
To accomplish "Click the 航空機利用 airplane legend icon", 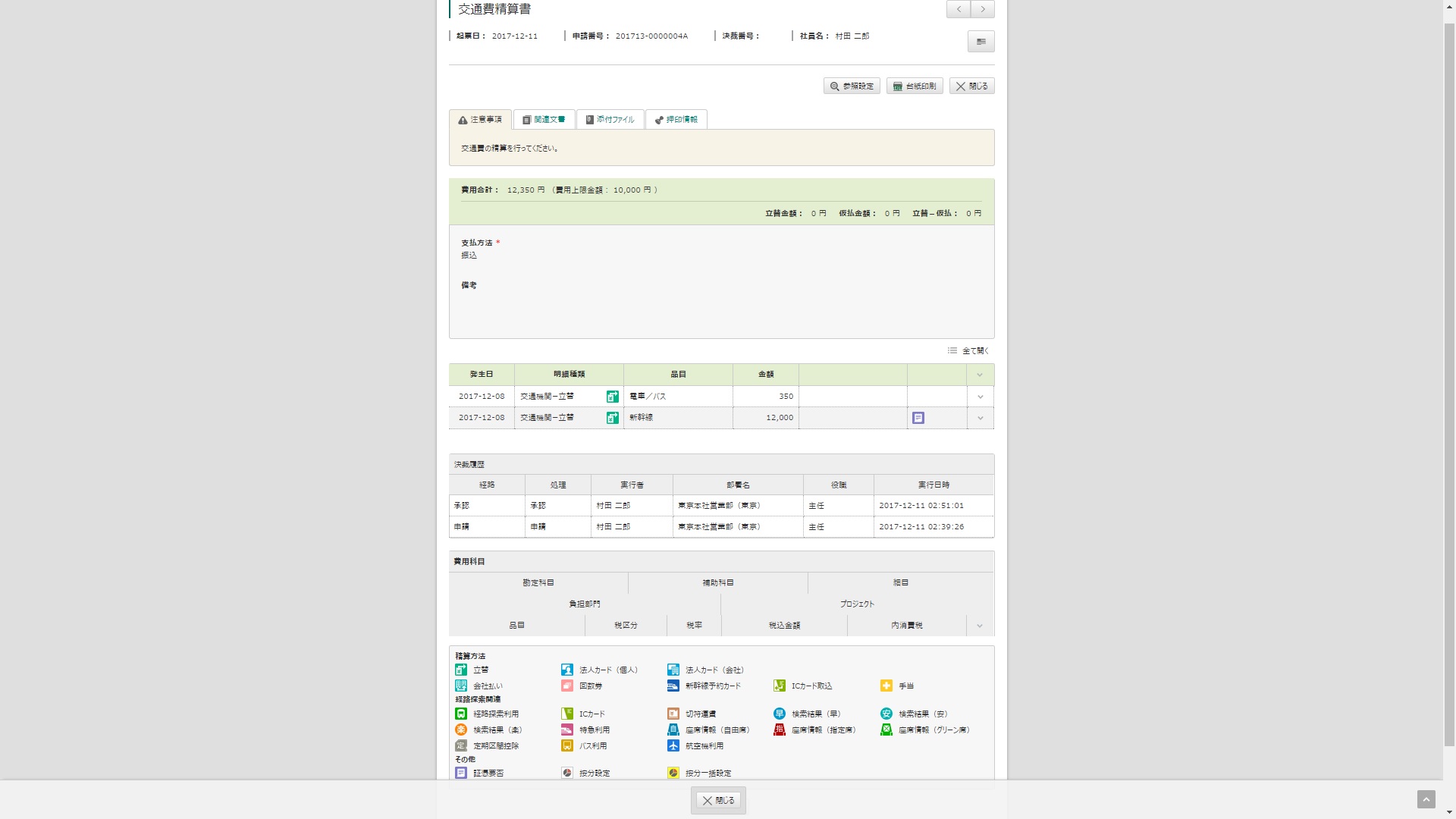I will [673, 745].
